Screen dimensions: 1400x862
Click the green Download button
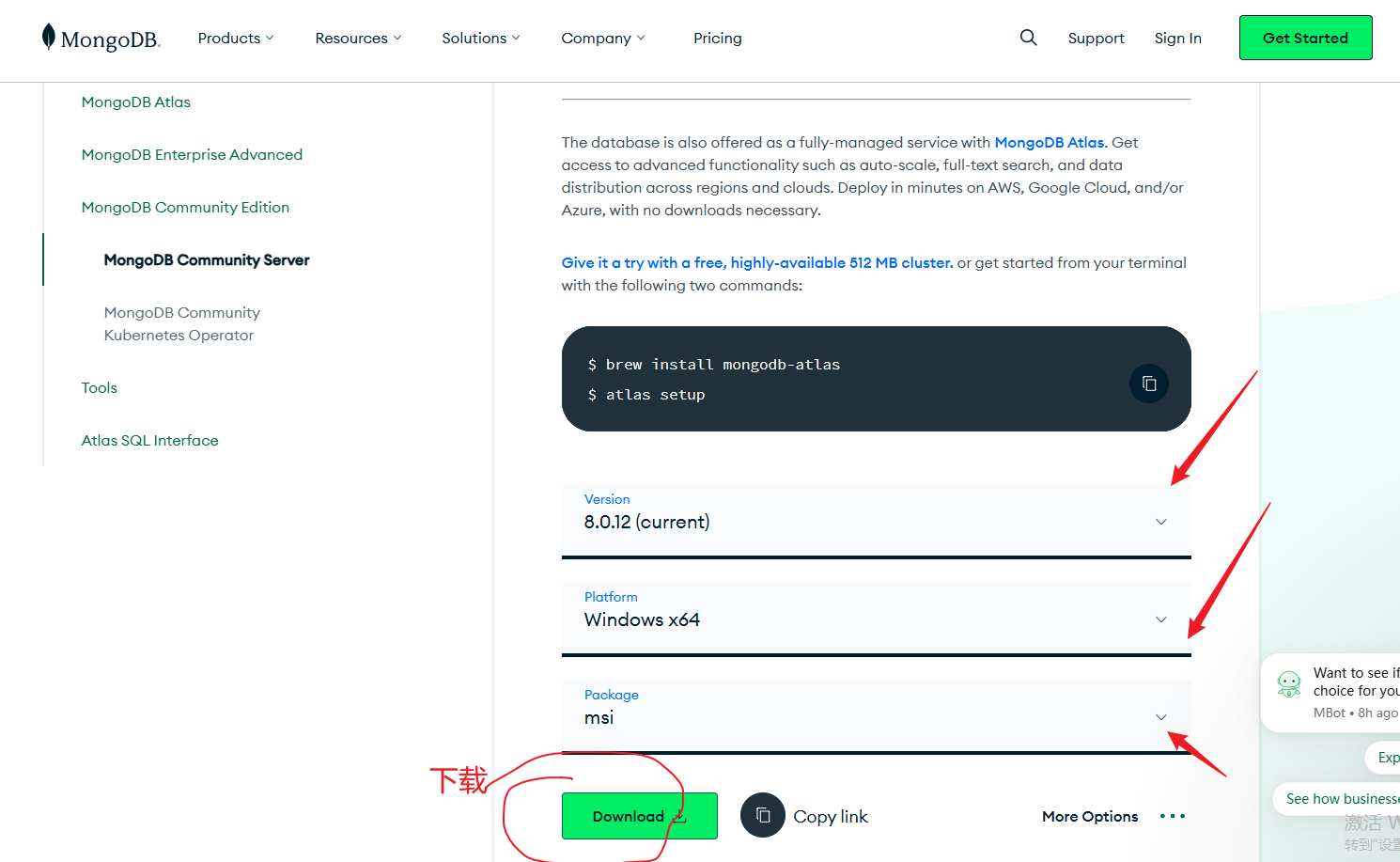pyautogui.click(x=640, y=816)
